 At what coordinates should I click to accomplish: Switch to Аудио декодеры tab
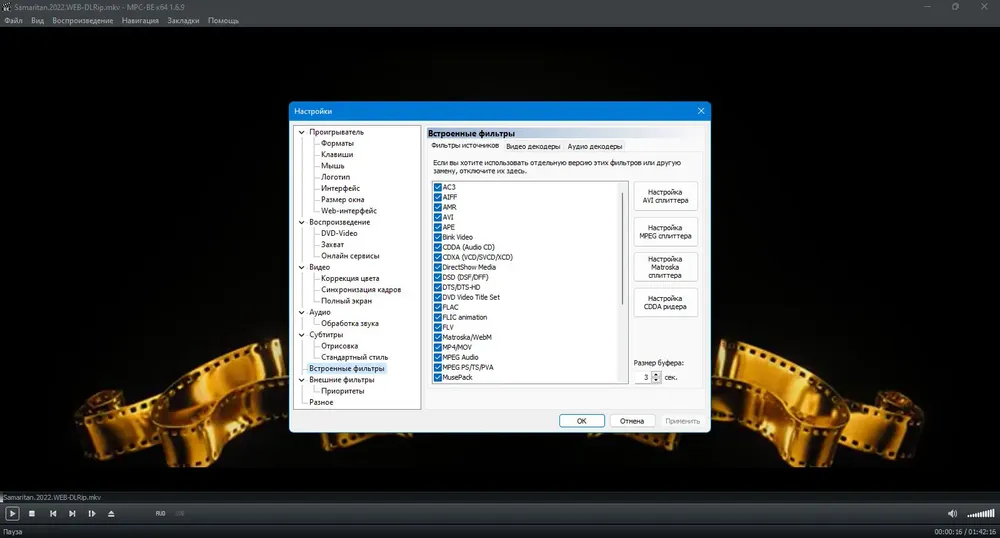[594, 147]
